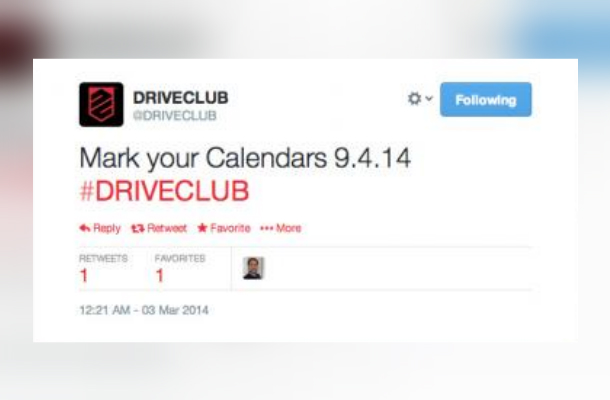The height and width of the screenshot is (400, 610).
Task: Open the More actions menu label
Action: (288, 228)
